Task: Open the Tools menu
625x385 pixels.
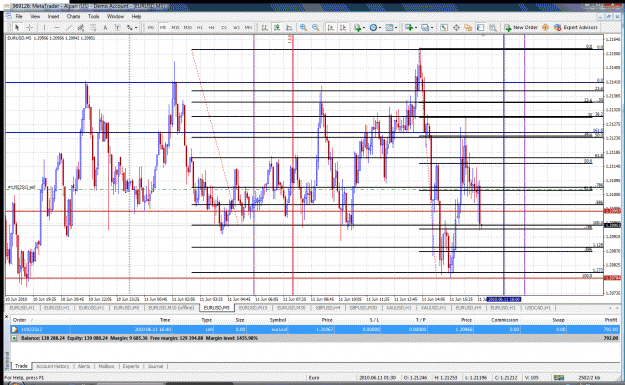Action: coord(93,16)
